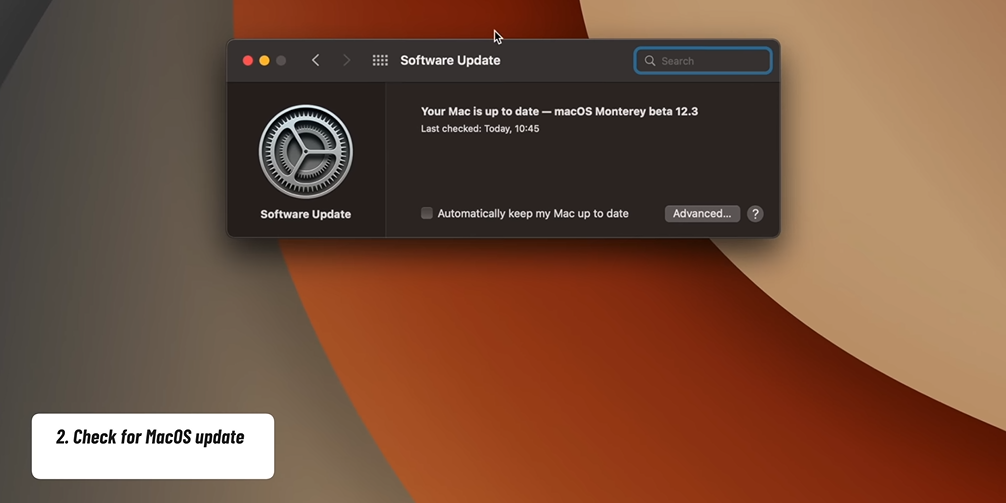Click the magnifying glass in search field

pos(650,61)
